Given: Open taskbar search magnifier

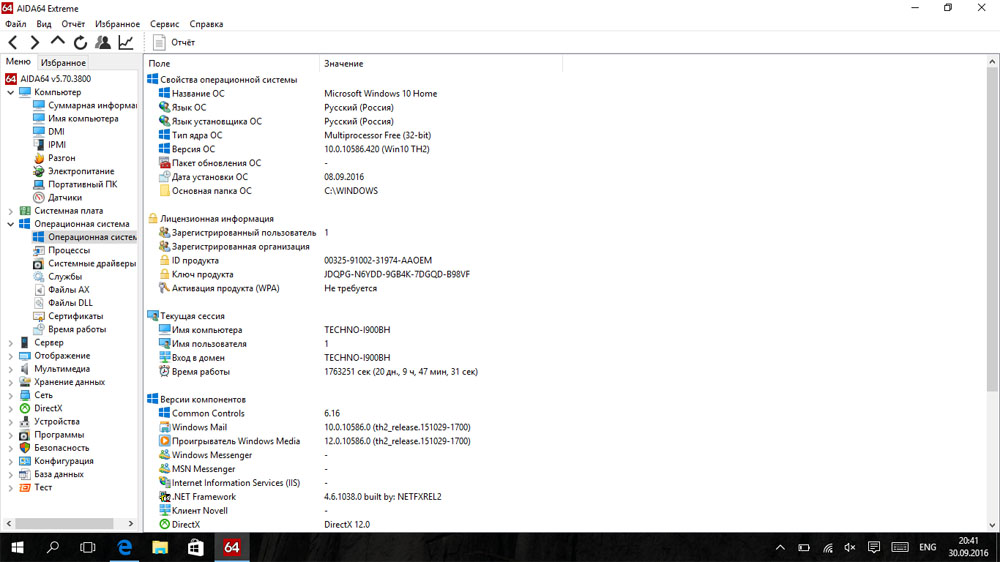Looking at the screenshot, I should pos(53,547).
